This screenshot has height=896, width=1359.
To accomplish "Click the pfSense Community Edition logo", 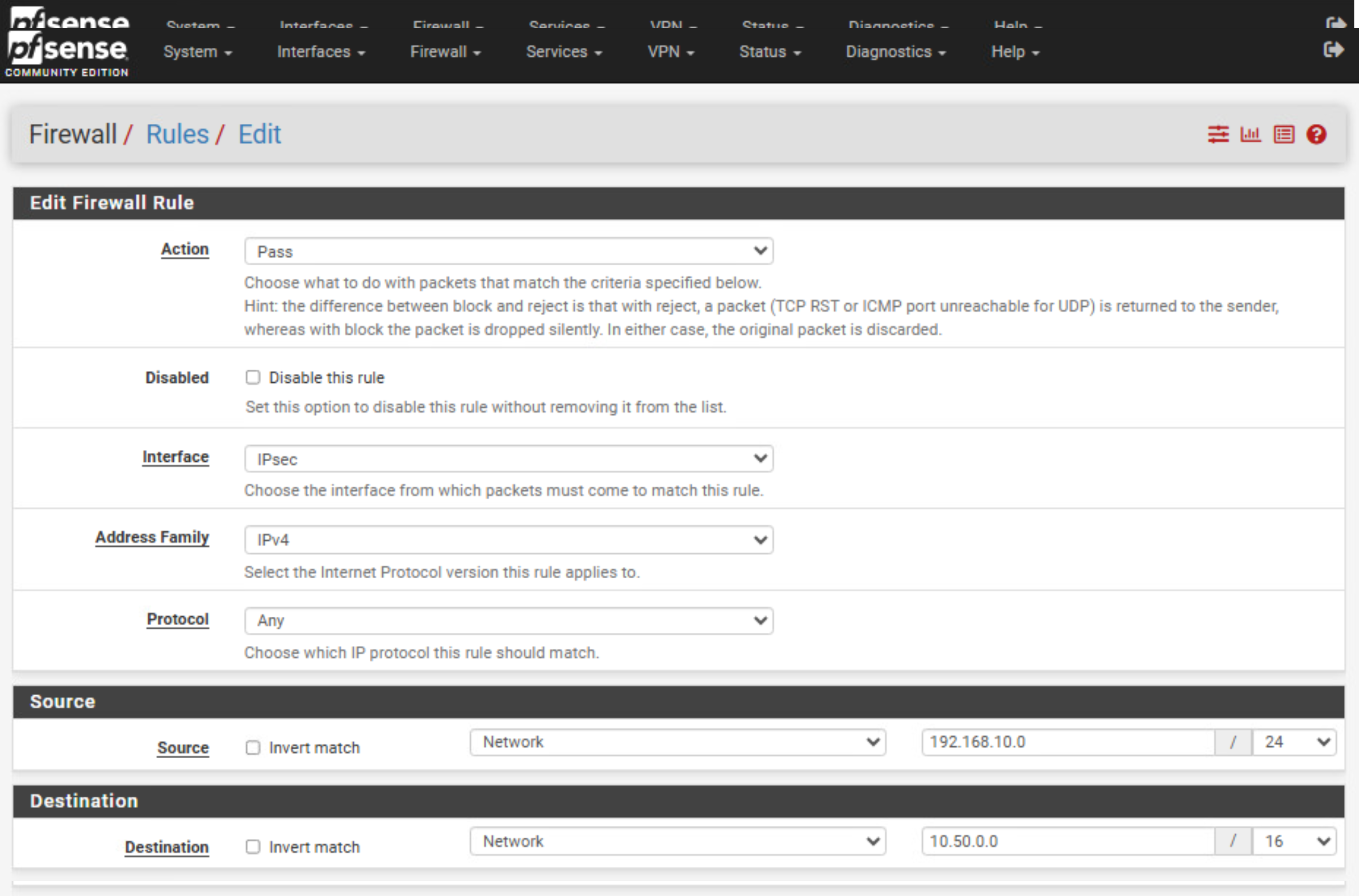I will 68,54.
